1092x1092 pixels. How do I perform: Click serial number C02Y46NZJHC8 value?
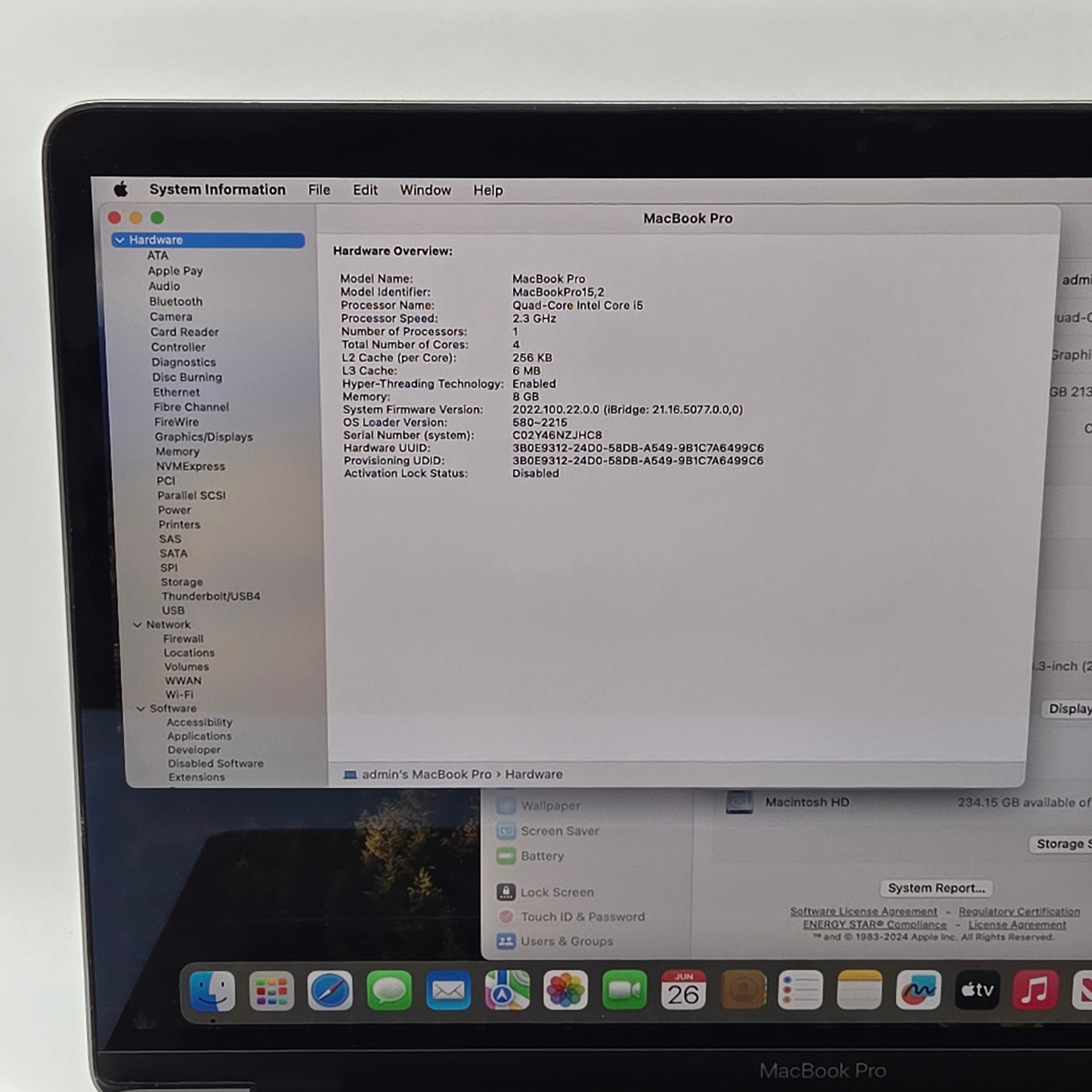(558, 435)
